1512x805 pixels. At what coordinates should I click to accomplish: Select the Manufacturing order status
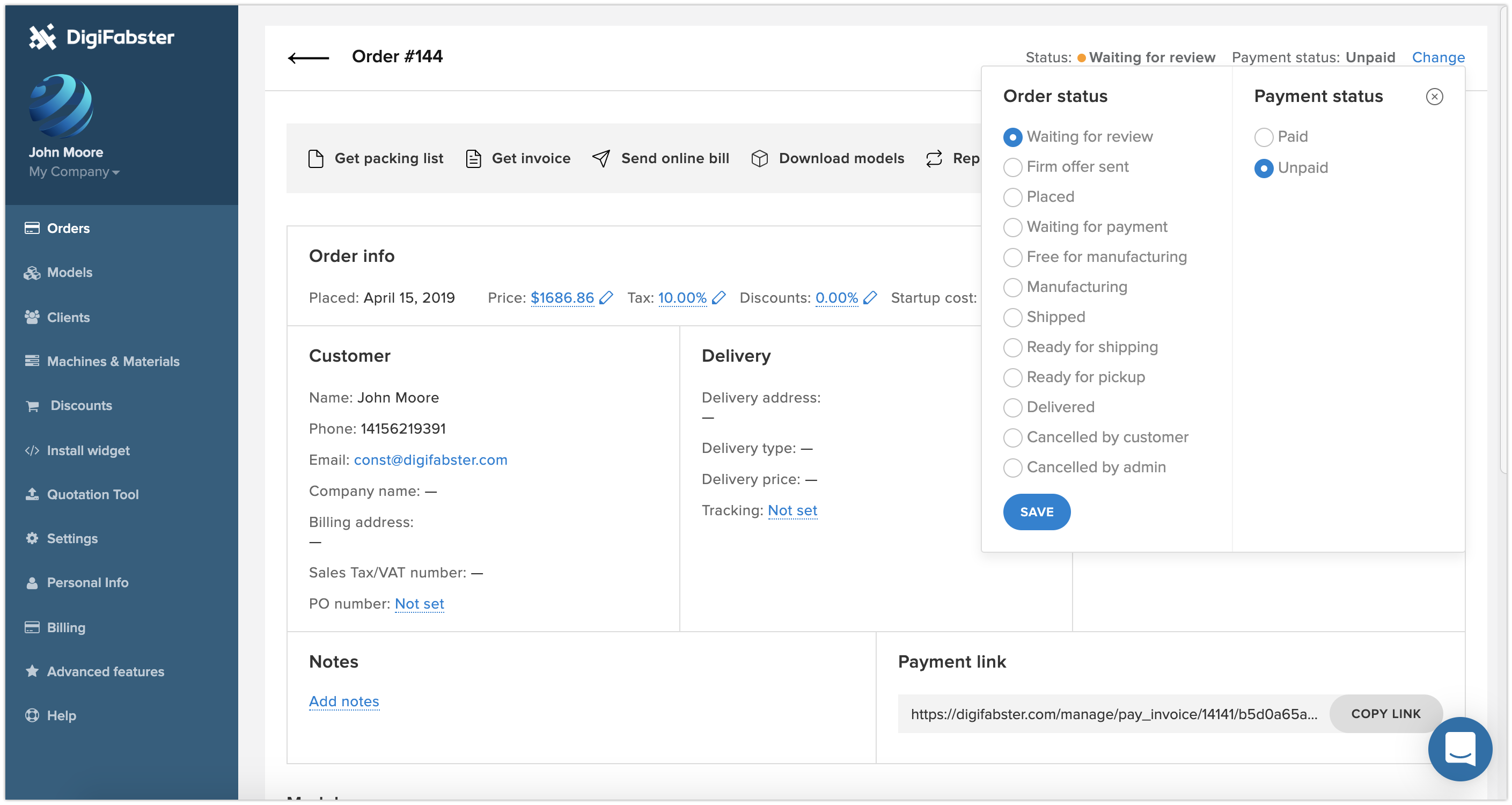pyautogui.click(x=1012, y=287)
